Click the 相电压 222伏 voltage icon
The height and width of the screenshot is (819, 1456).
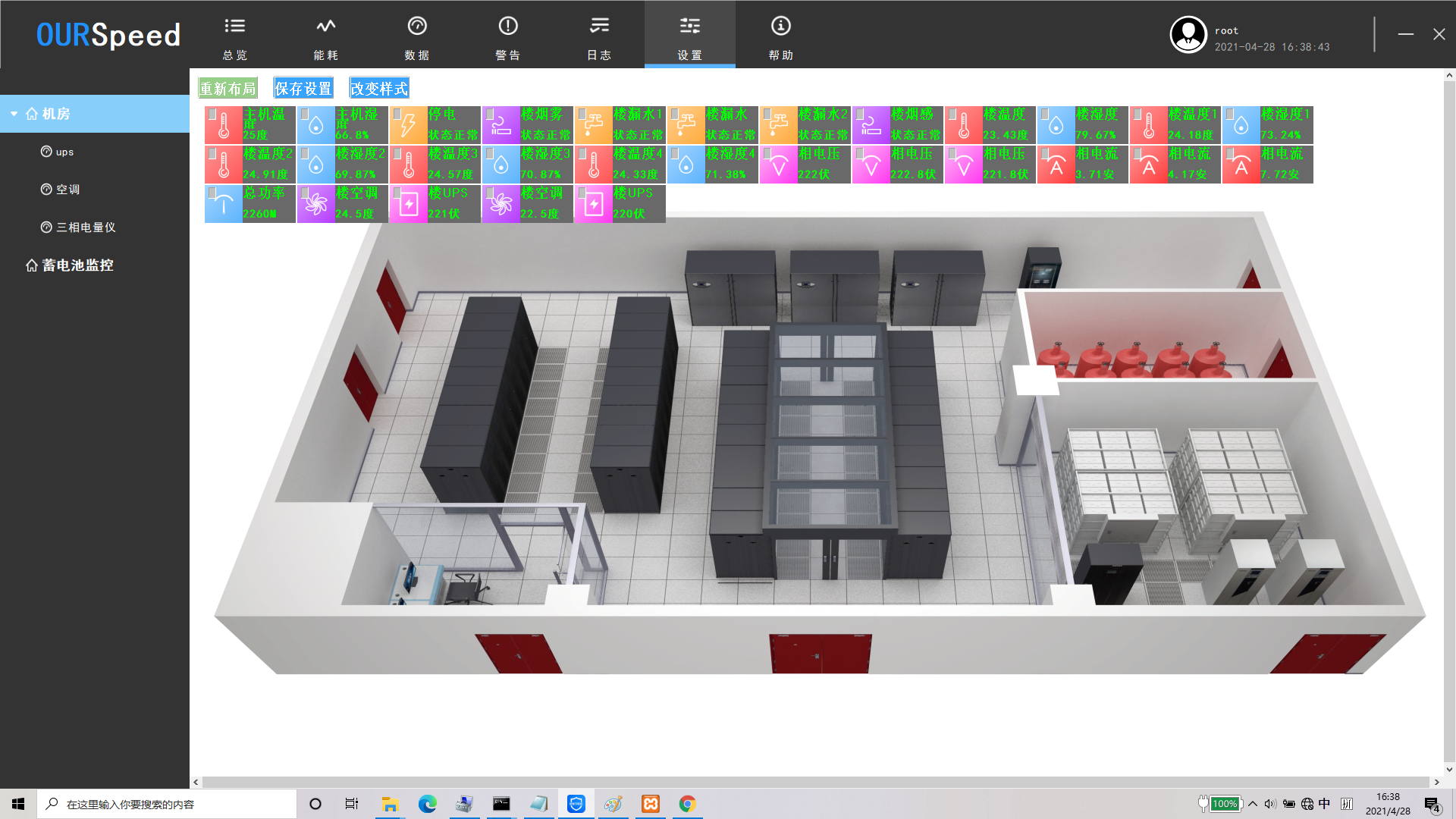pos(779,166)
